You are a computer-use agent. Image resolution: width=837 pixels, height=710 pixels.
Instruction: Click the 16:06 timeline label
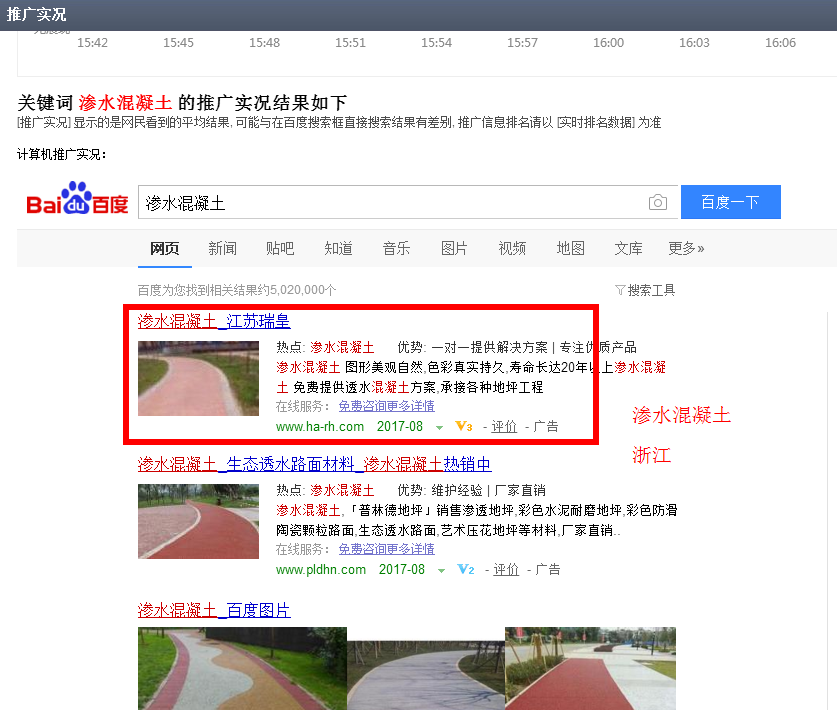pos(780,43)
